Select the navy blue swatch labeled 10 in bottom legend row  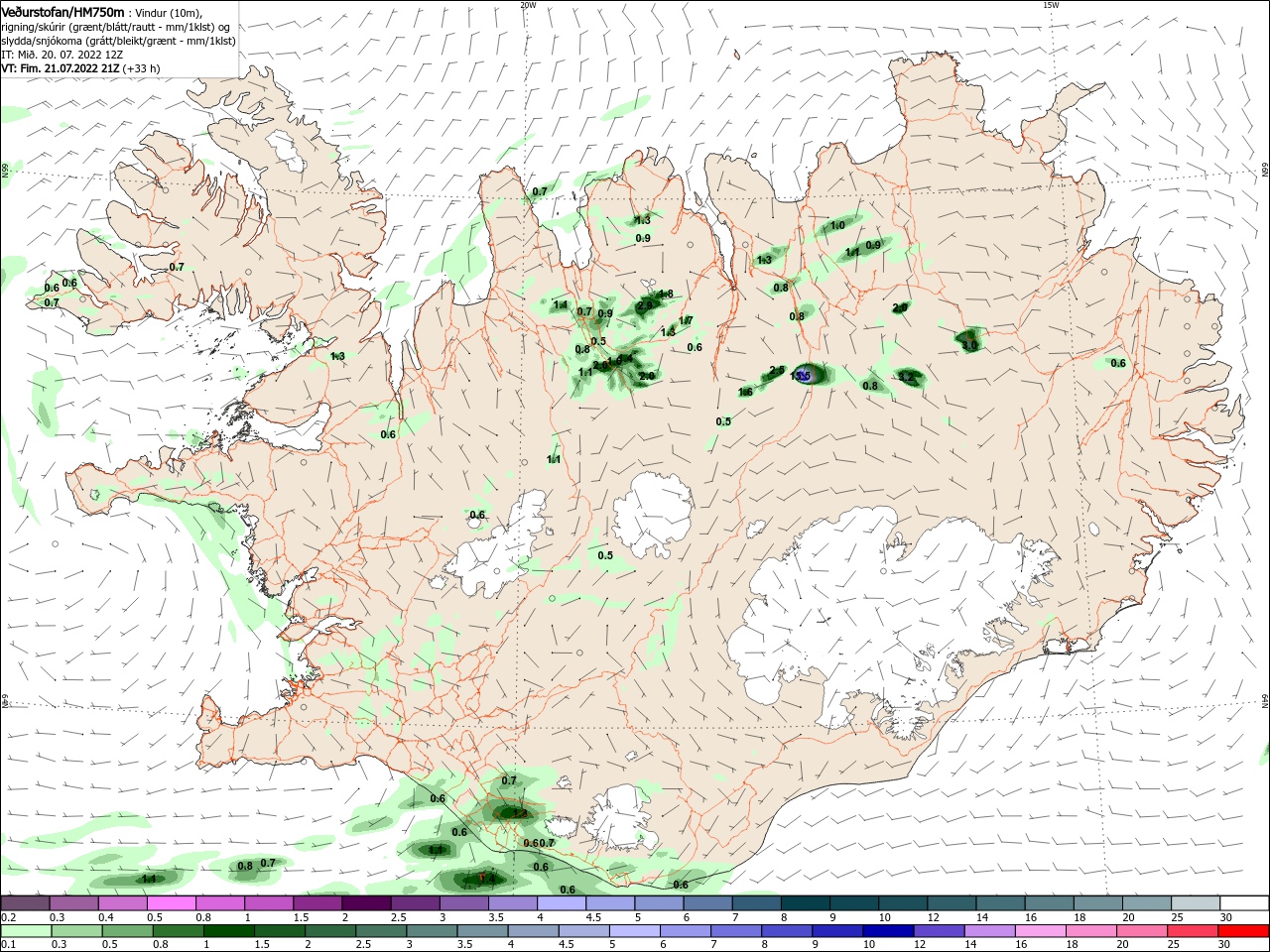tap(887, 931)
